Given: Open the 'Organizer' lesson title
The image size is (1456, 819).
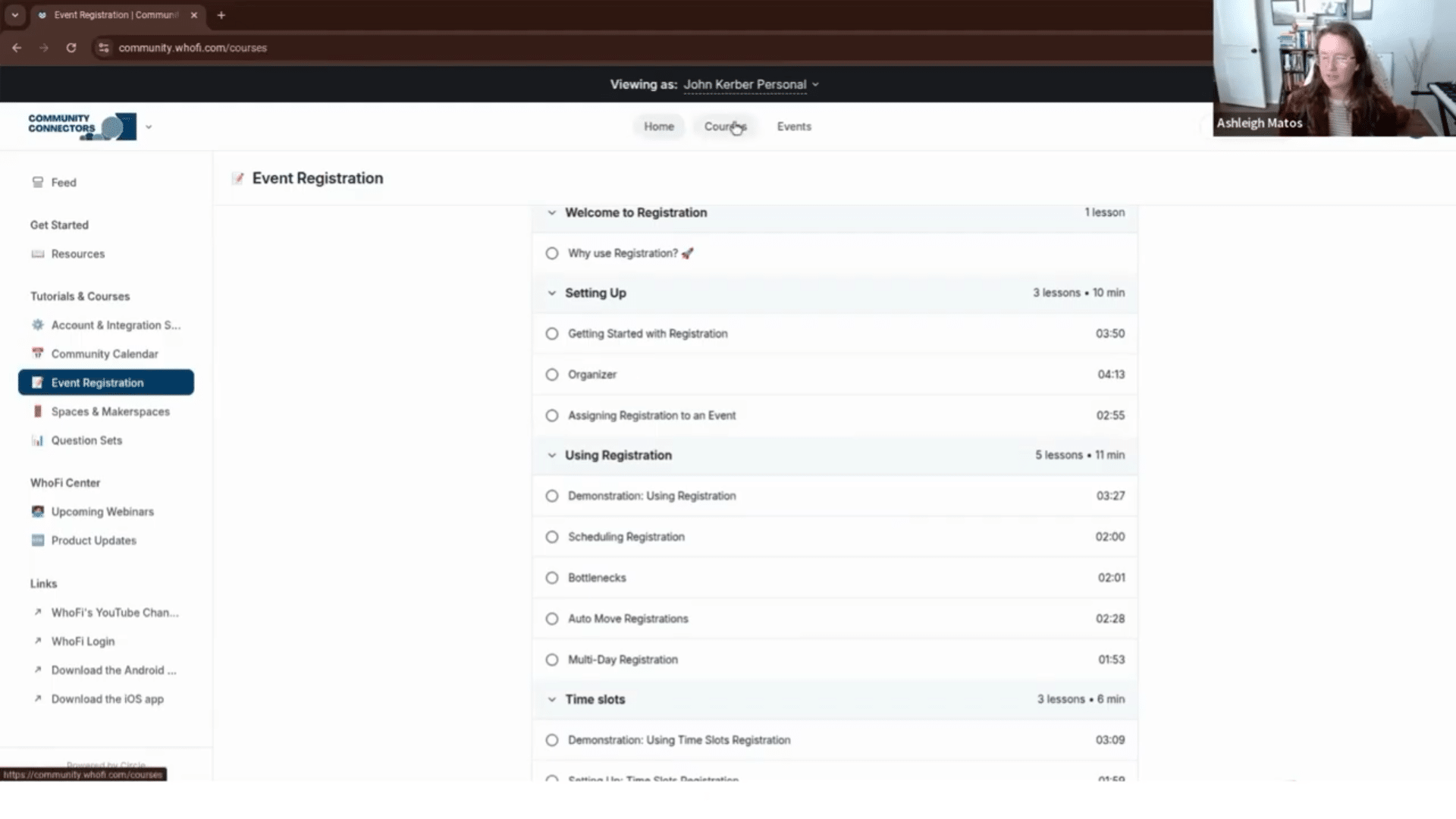Looking at the screenshot, I should point(592,375).
